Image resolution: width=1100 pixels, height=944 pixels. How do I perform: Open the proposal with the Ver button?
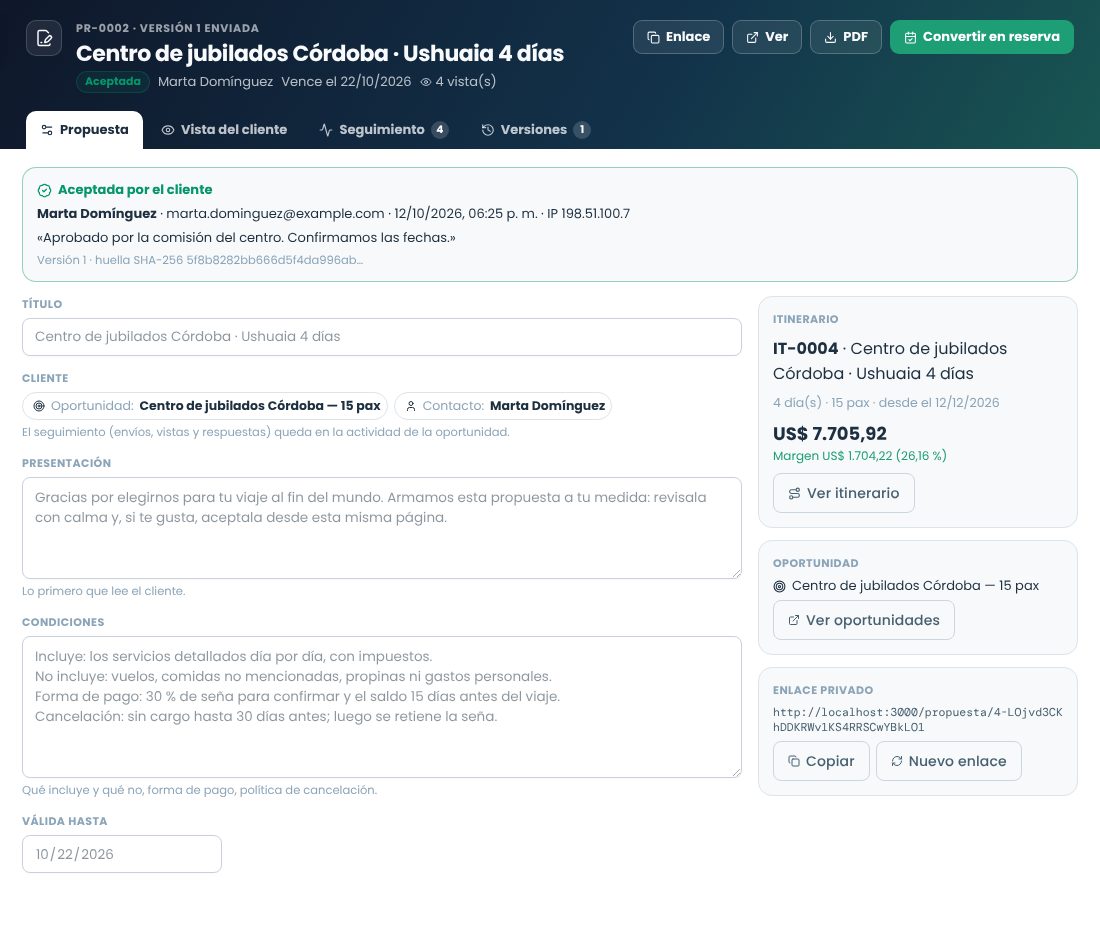767,37
